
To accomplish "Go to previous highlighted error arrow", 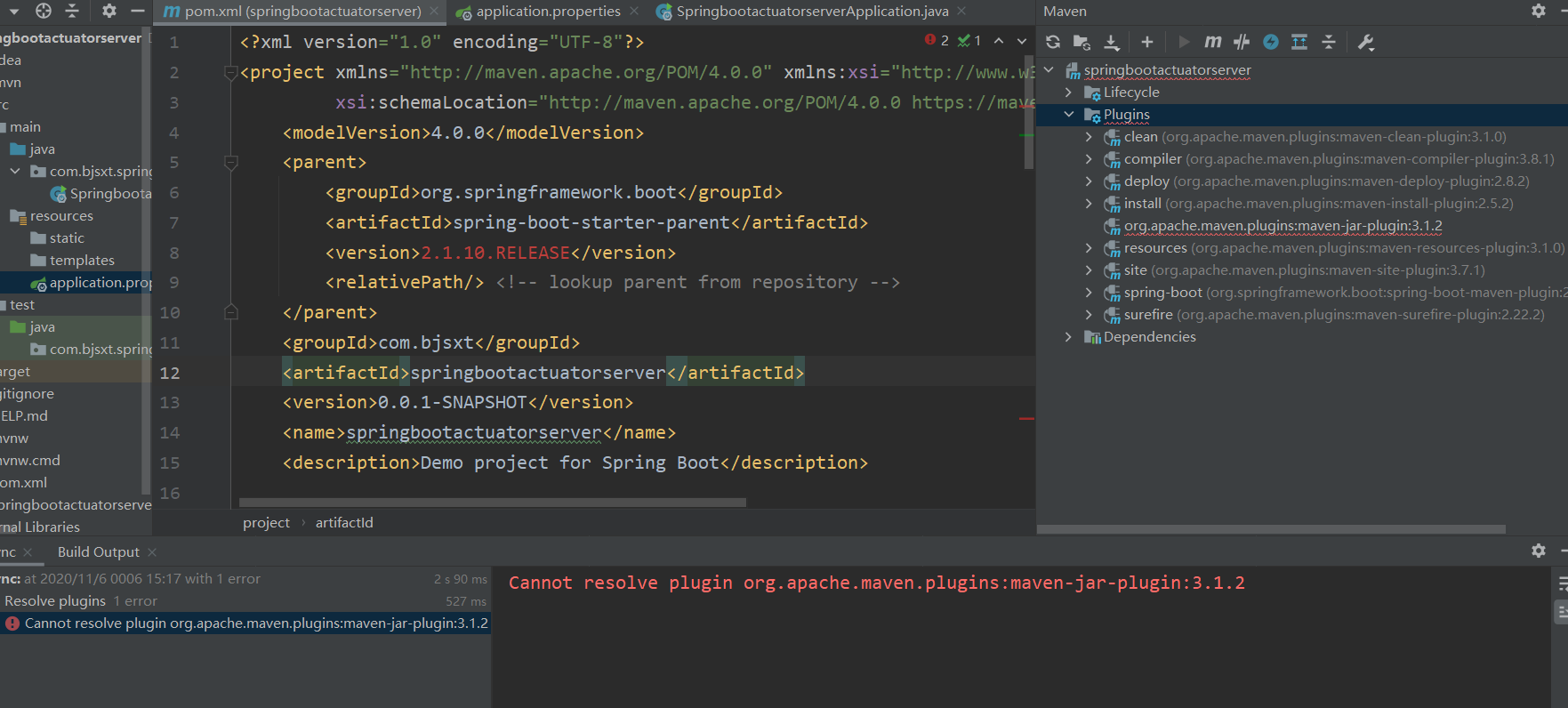I will click(999, 41).
